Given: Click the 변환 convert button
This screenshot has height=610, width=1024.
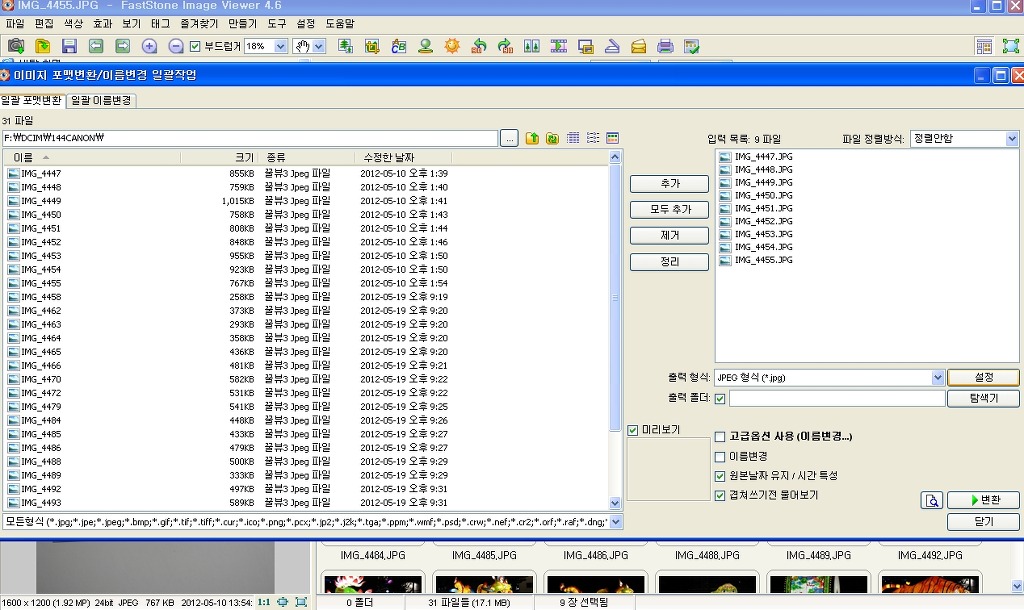Looking at the screenshot, I should point(982,500).
